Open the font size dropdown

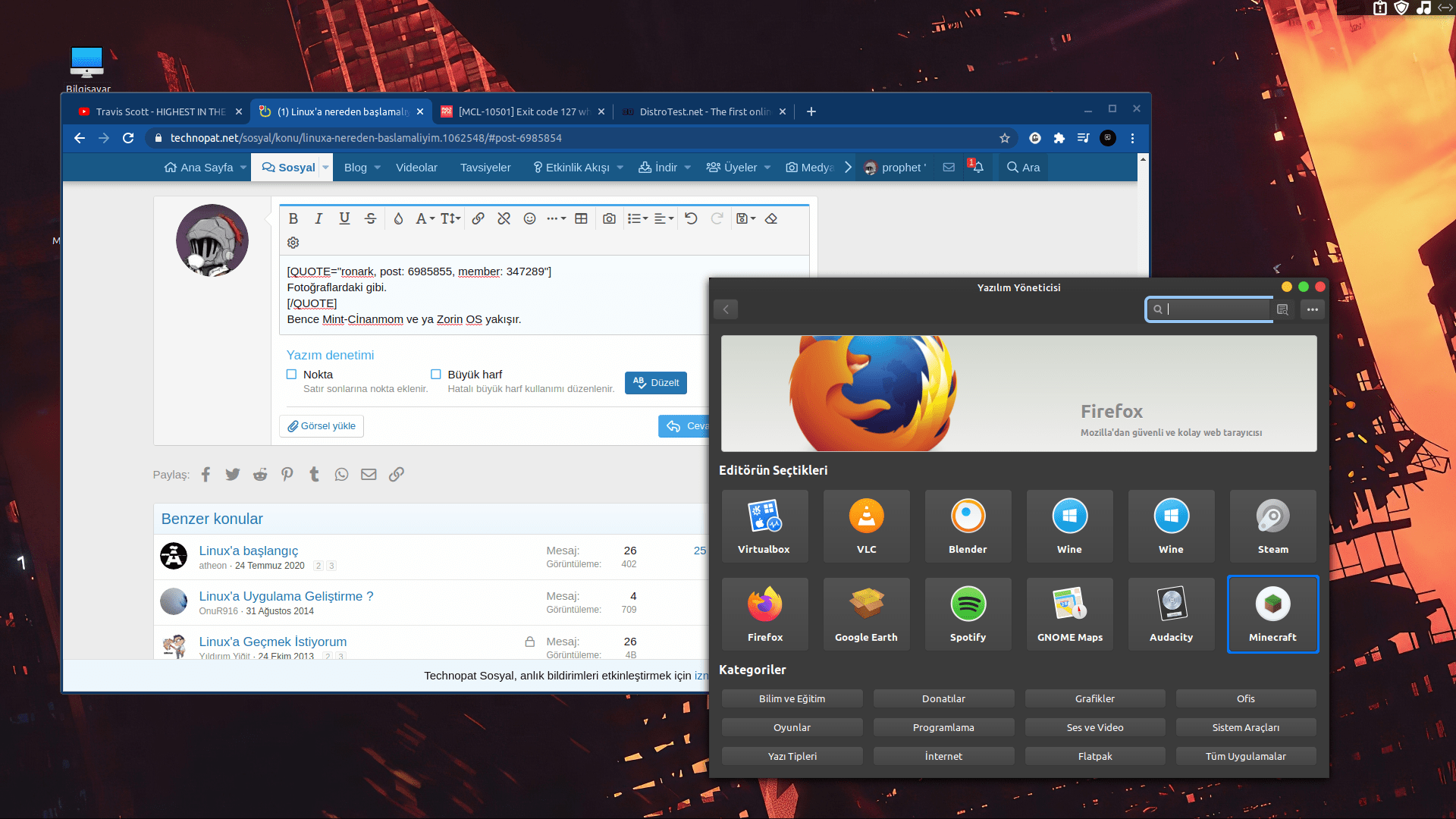point(450,218)
